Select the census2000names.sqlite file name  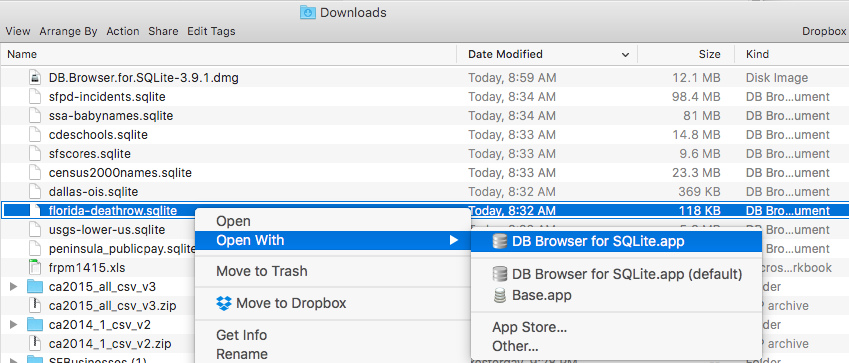120,173
